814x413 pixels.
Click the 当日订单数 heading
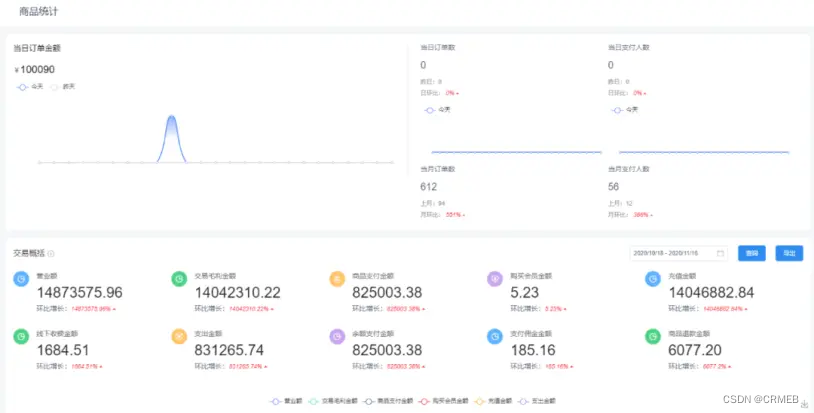pyautogui.click(x=438, y=47)
